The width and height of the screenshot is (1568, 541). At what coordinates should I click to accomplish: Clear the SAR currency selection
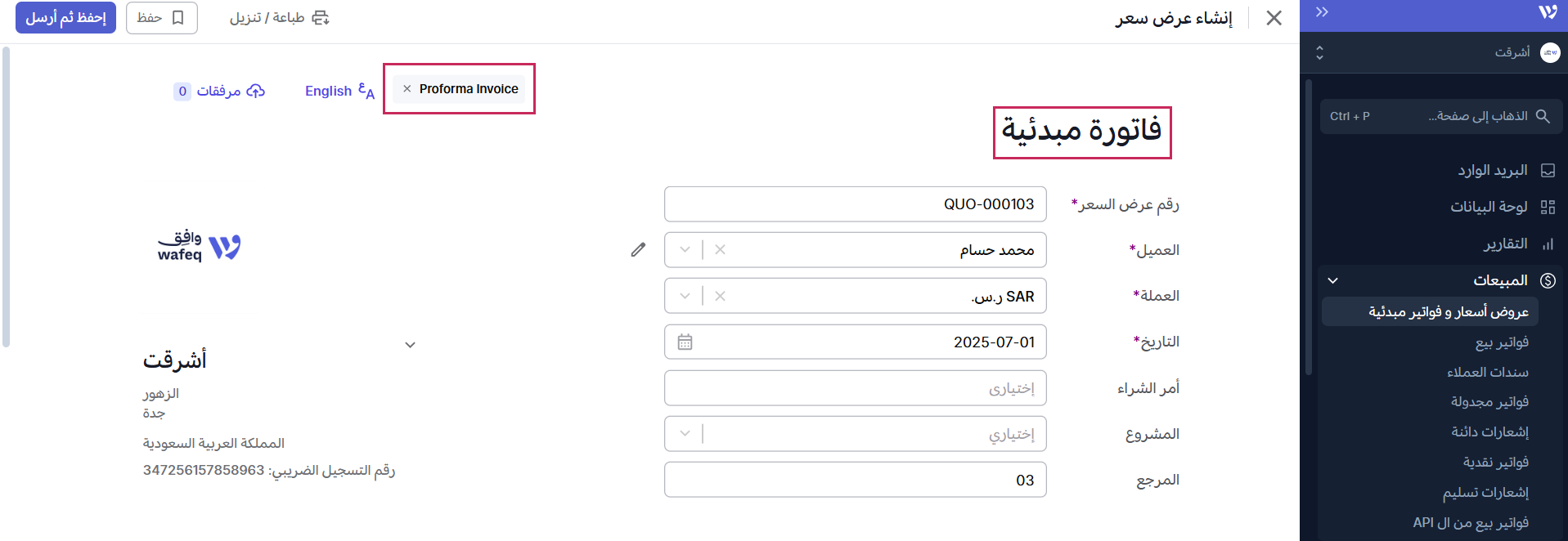(x=720, y=296)
